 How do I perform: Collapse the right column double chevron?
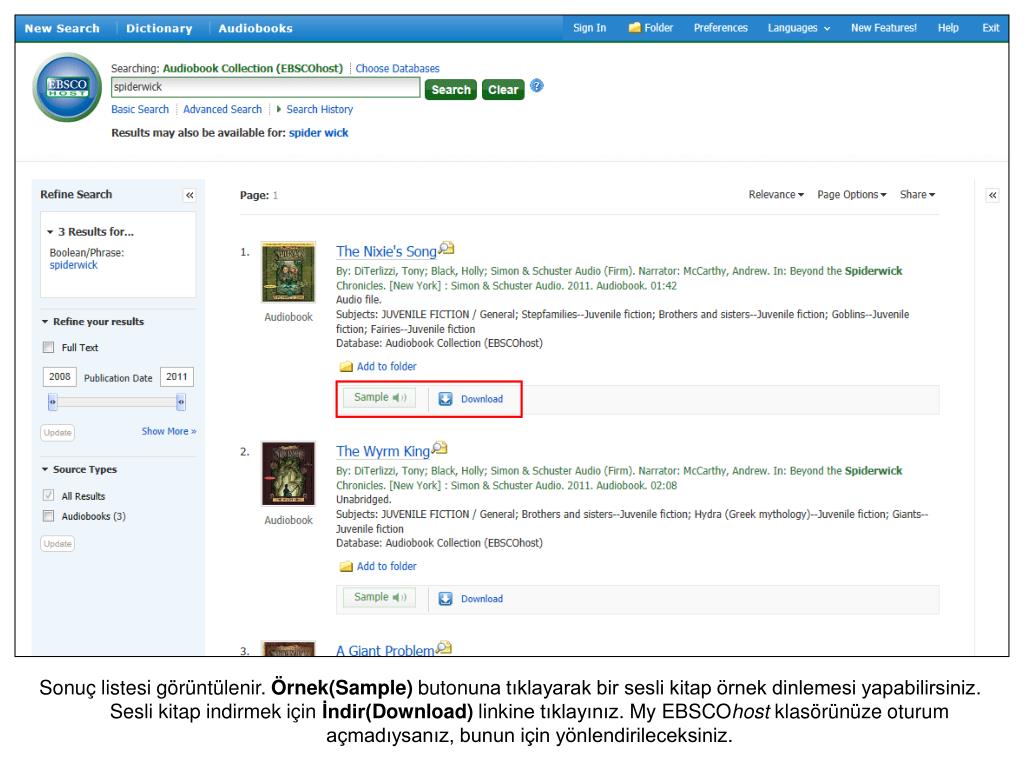[x=993, y=195]
